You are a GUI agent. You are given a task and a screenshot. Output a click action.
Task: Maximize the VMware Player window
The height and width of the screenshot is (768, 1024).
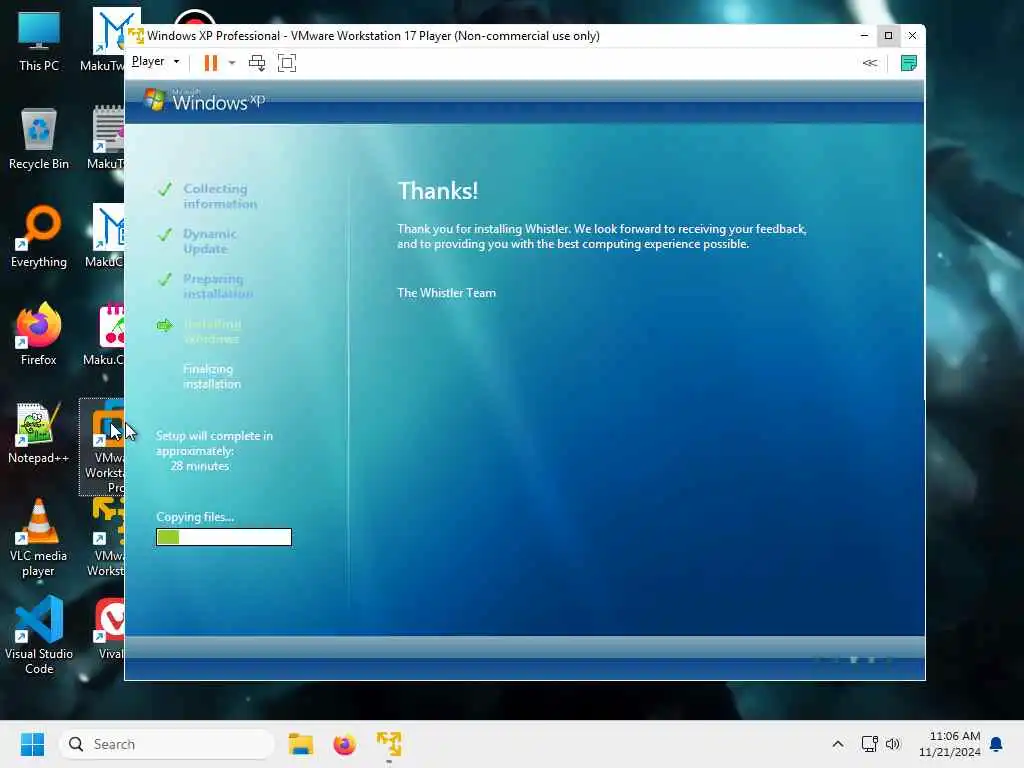tap(888, 35)
